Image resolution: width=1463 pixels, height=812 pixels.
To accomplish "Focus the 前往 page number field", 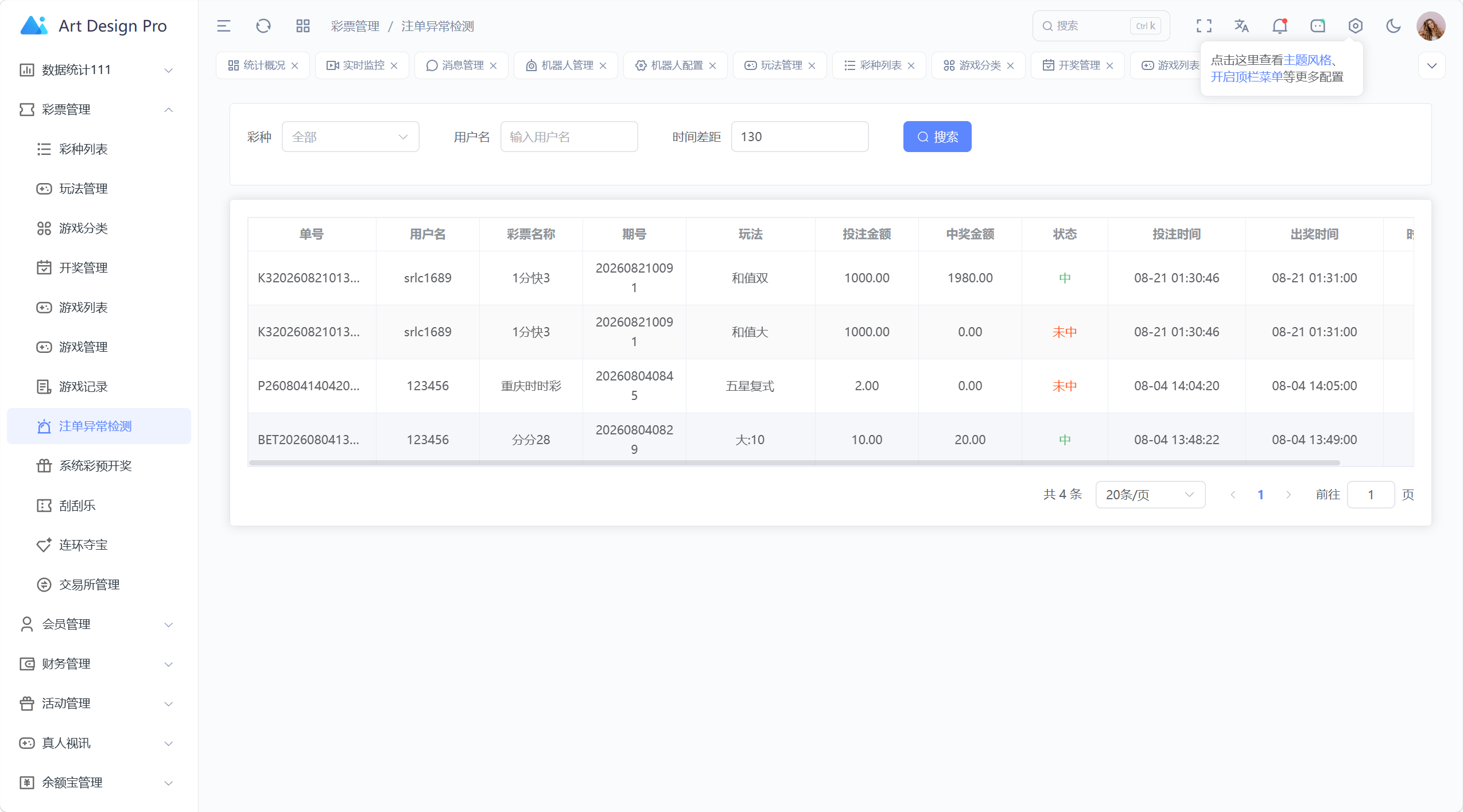I will coord(1371,495).
